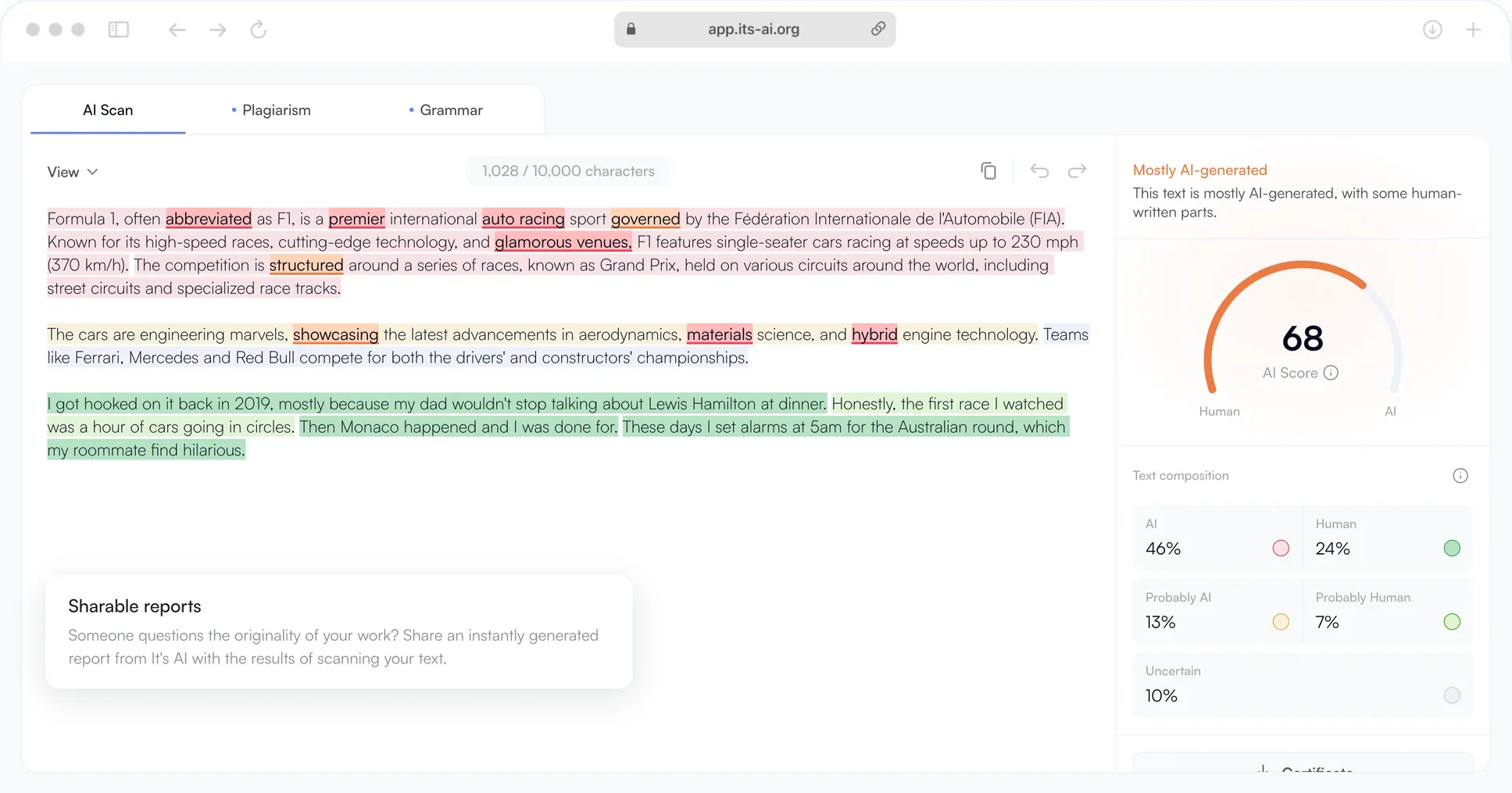
Task: Click the AI score gauge showing 68
Action: point(1303,328)
